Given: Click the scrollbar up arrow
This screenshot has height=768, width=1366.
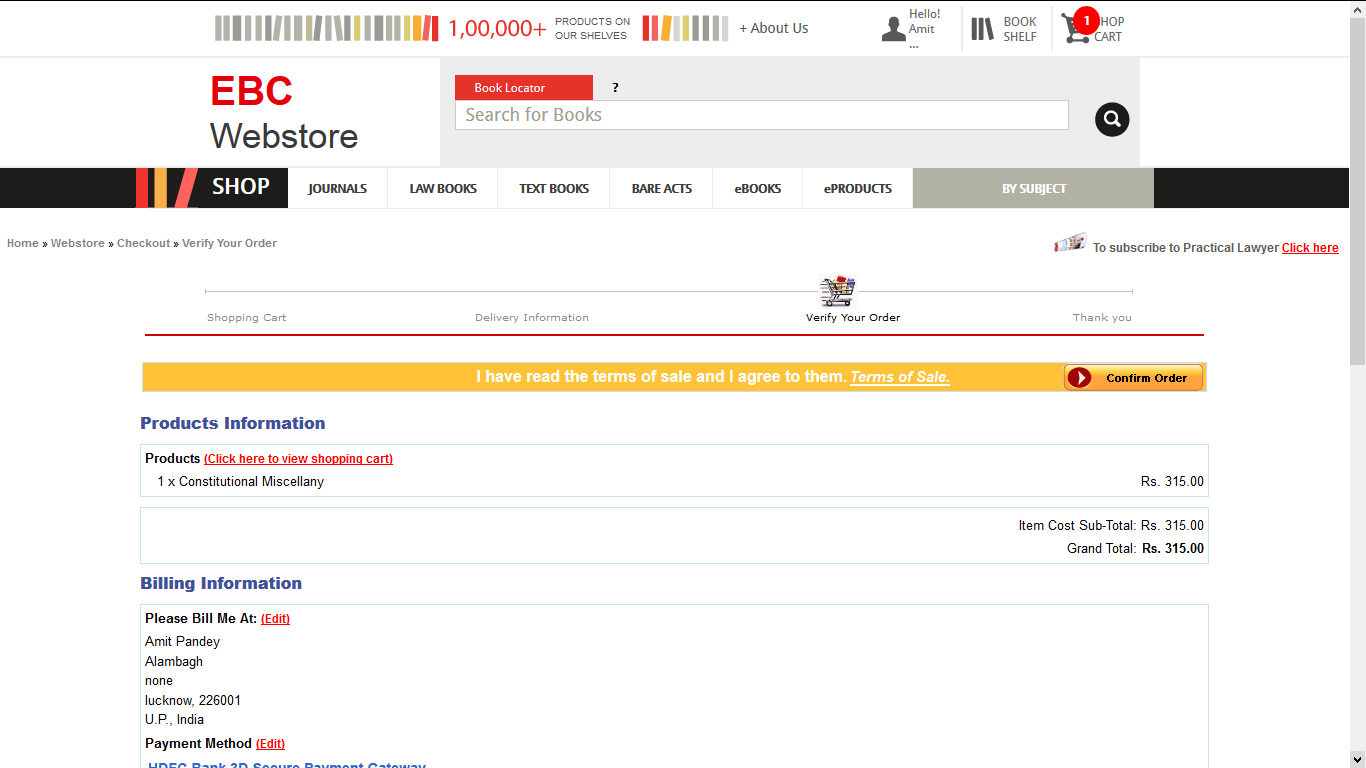Looking at the screenshot, I should 1358,8.
